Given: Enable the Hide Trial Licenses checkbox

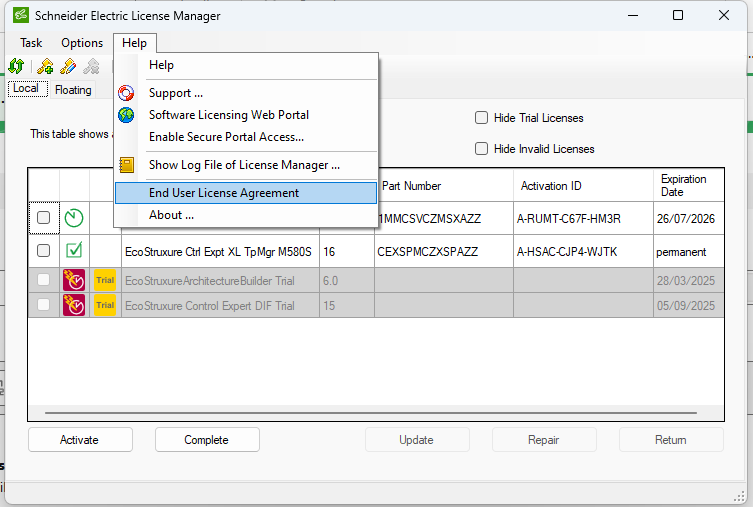Looking at the screenshot, I should (481, 118).
